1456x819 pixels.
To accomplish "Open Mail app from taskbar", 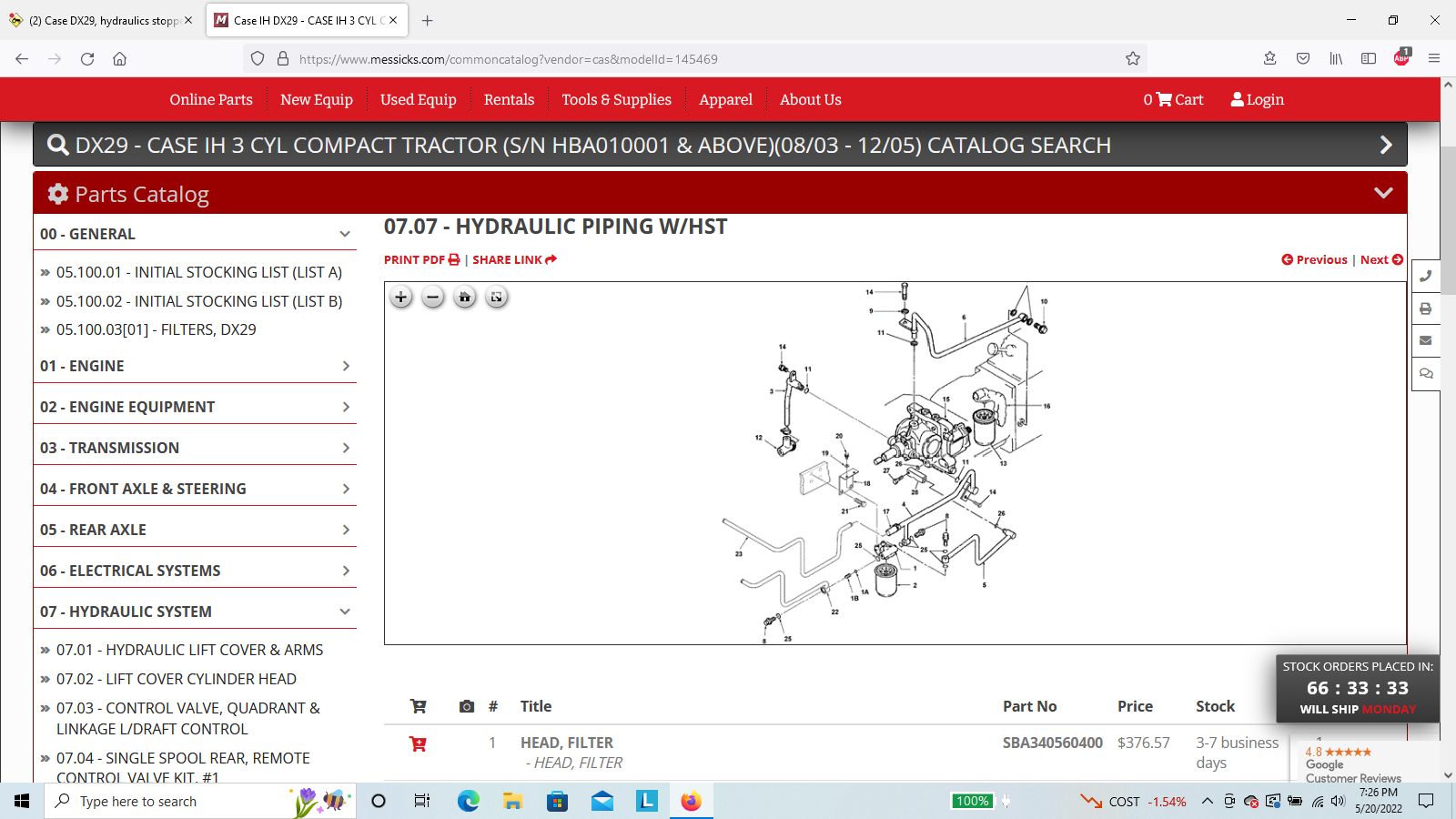I will [602, 801].
